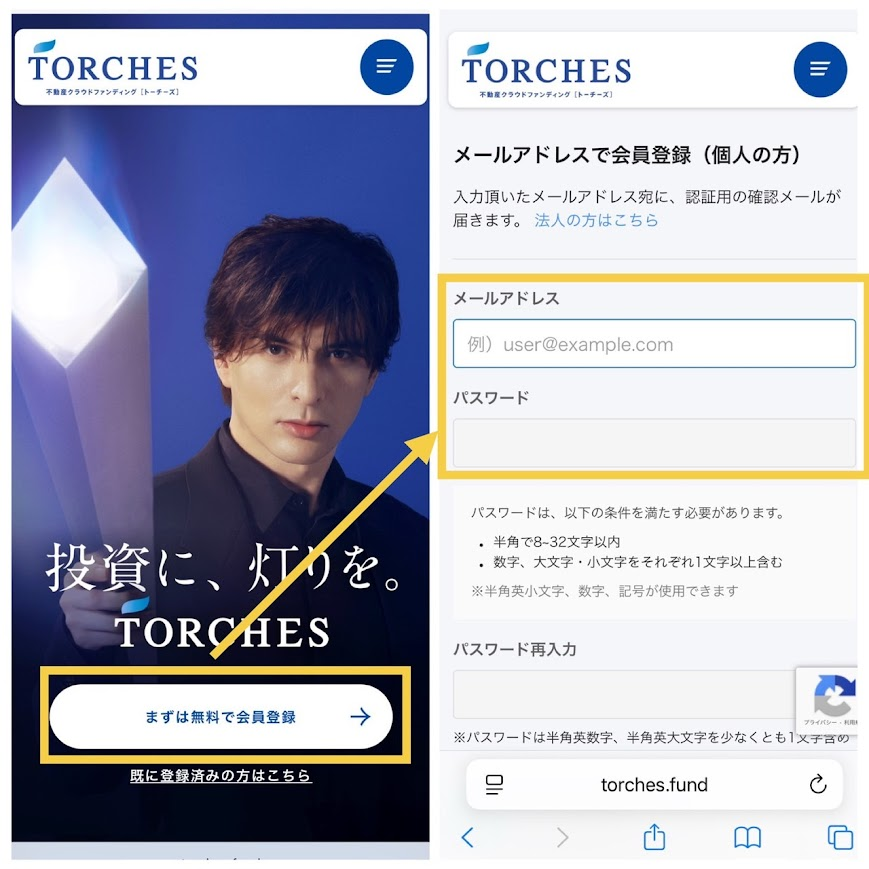The height and width of the screenshot is (869, 869).
Task: Open 法人の方はこちら link
Action: point(596,220)
